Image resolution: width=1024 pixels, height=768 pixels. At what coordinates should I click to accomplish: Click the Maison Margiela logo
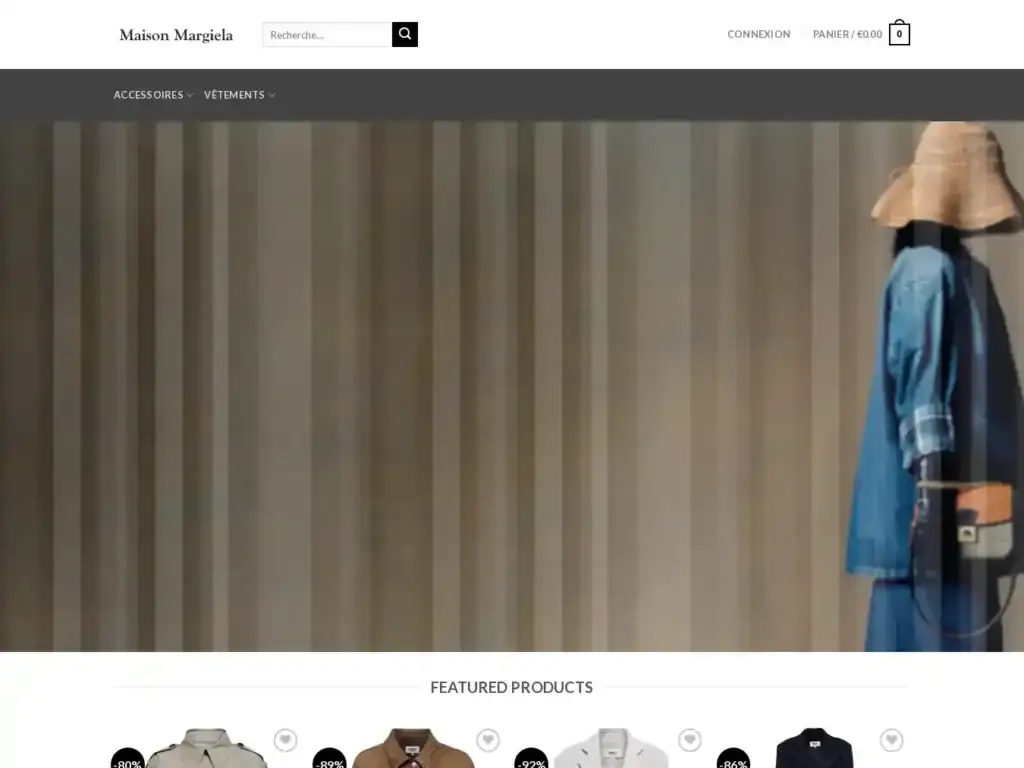coord(176,35)
